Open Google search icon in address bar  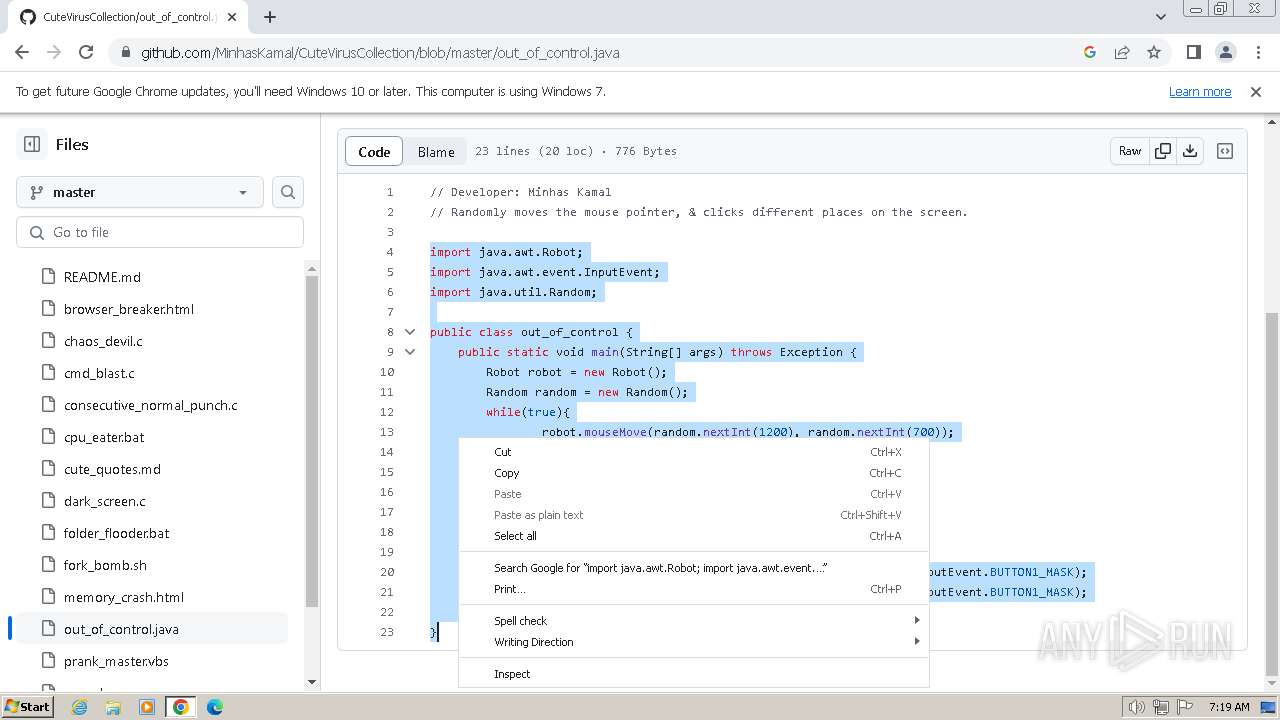(x=1090, y=52)
